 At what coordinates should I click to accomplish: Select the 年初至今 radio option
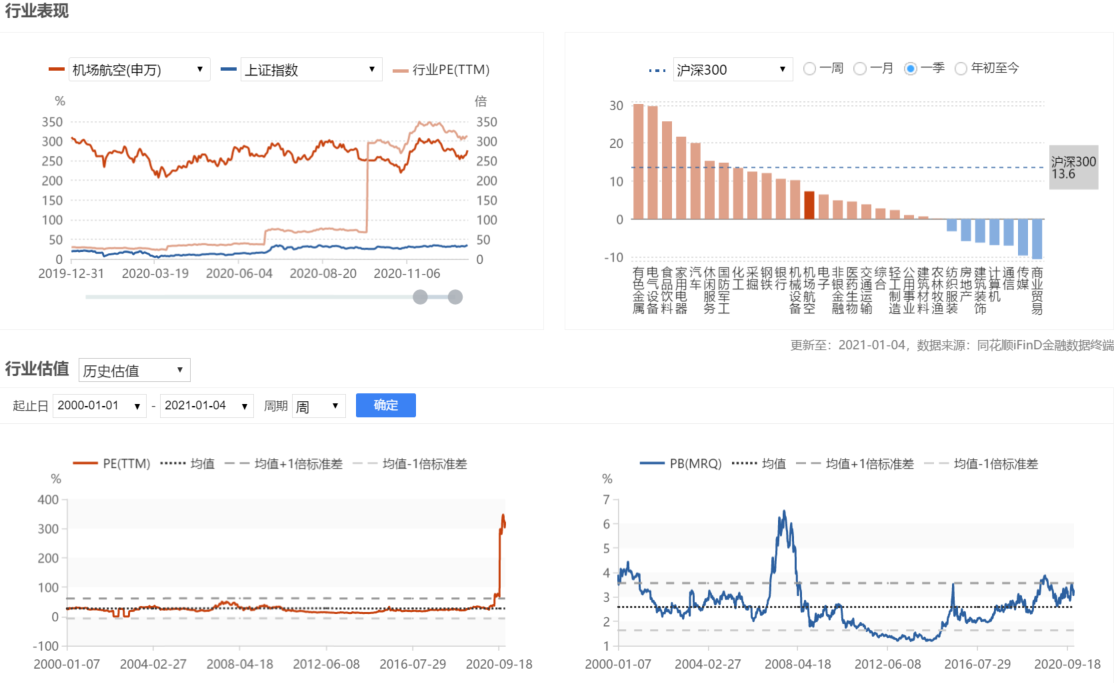(961, 69)
